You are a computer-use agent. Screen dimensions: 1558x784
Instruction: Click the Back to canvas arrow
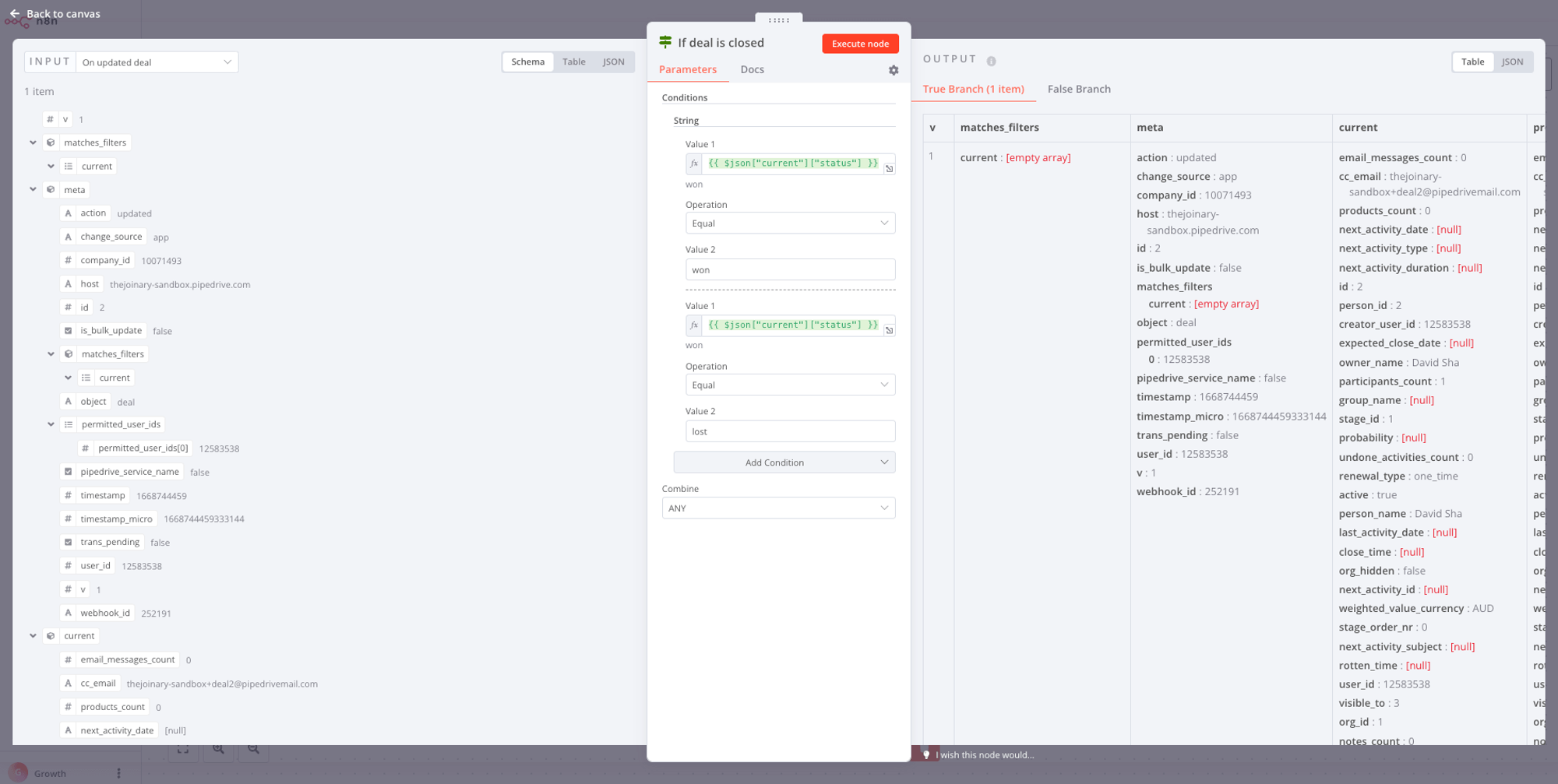(15, 13)
